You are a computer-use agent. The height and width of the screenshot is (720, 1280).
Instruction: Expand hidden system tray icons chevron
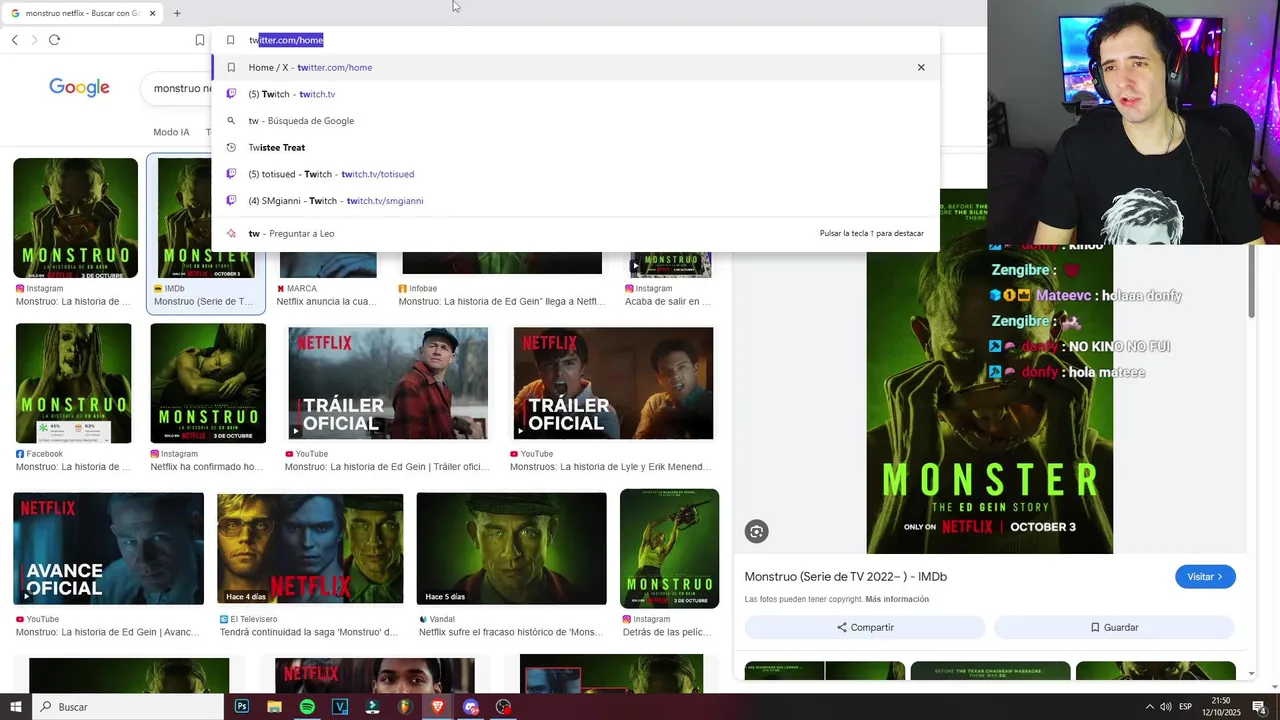1149,707
